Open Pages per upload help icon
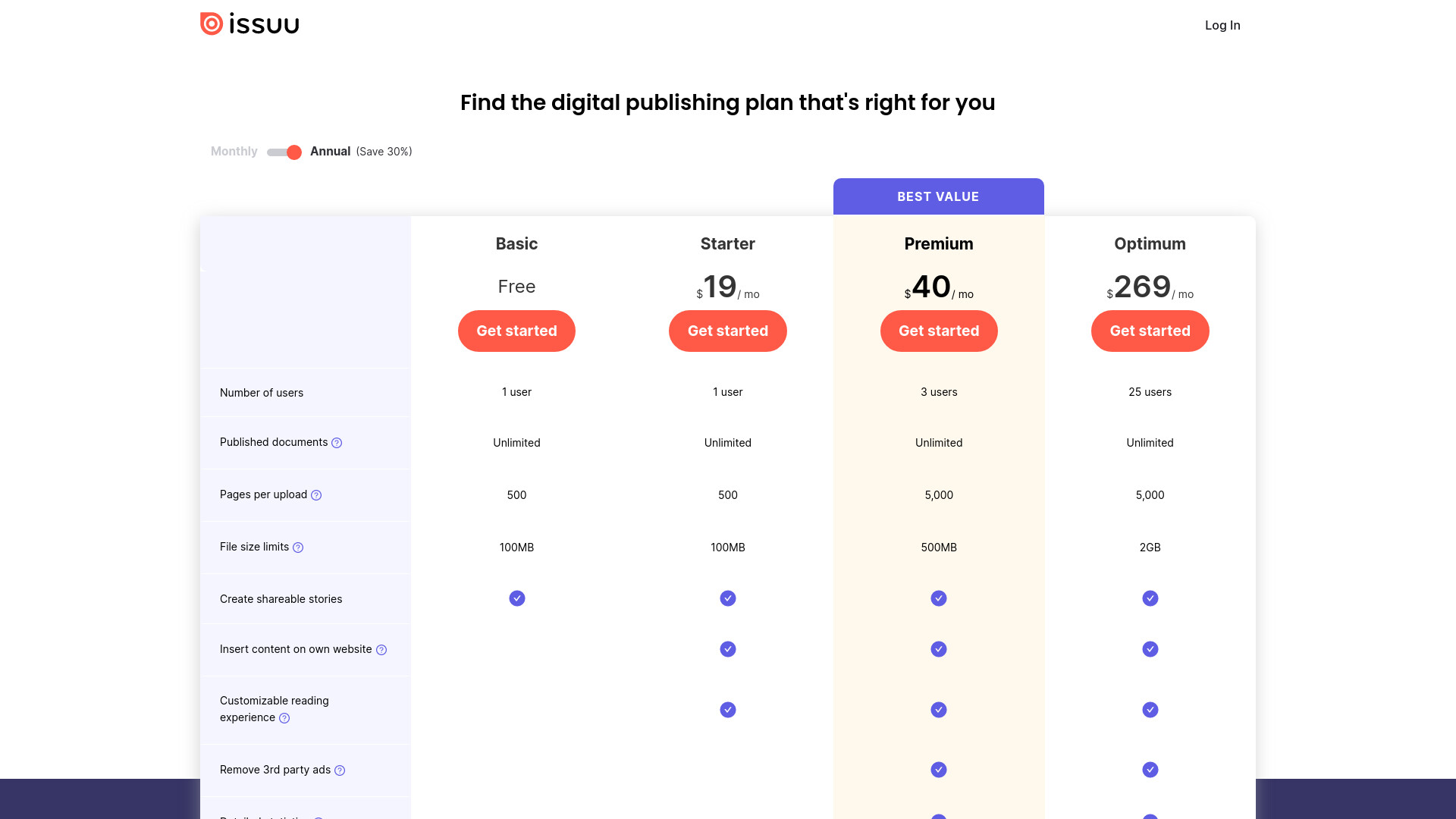 pos(316,495)
